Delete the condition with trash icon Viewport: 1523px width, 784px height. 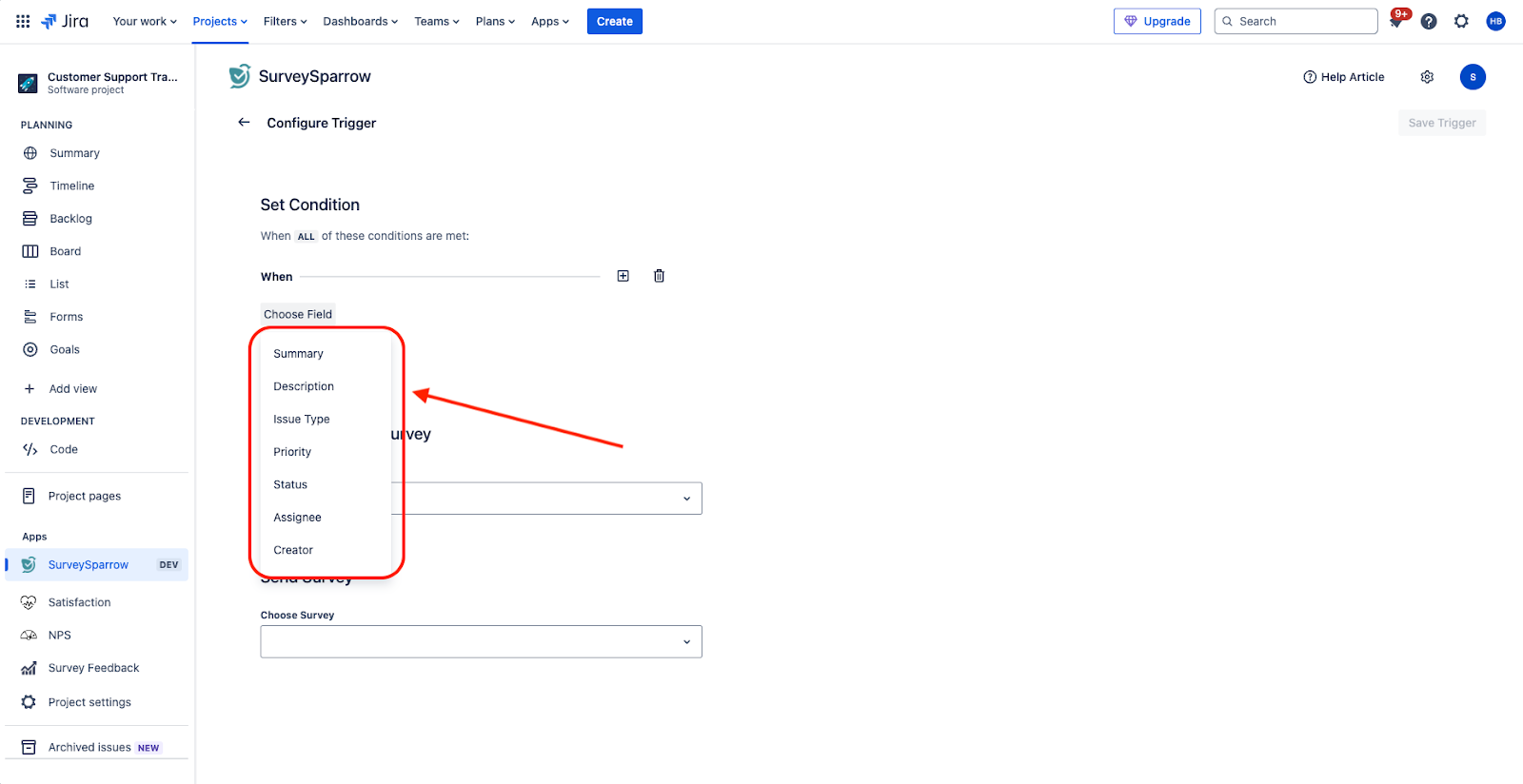659,276
